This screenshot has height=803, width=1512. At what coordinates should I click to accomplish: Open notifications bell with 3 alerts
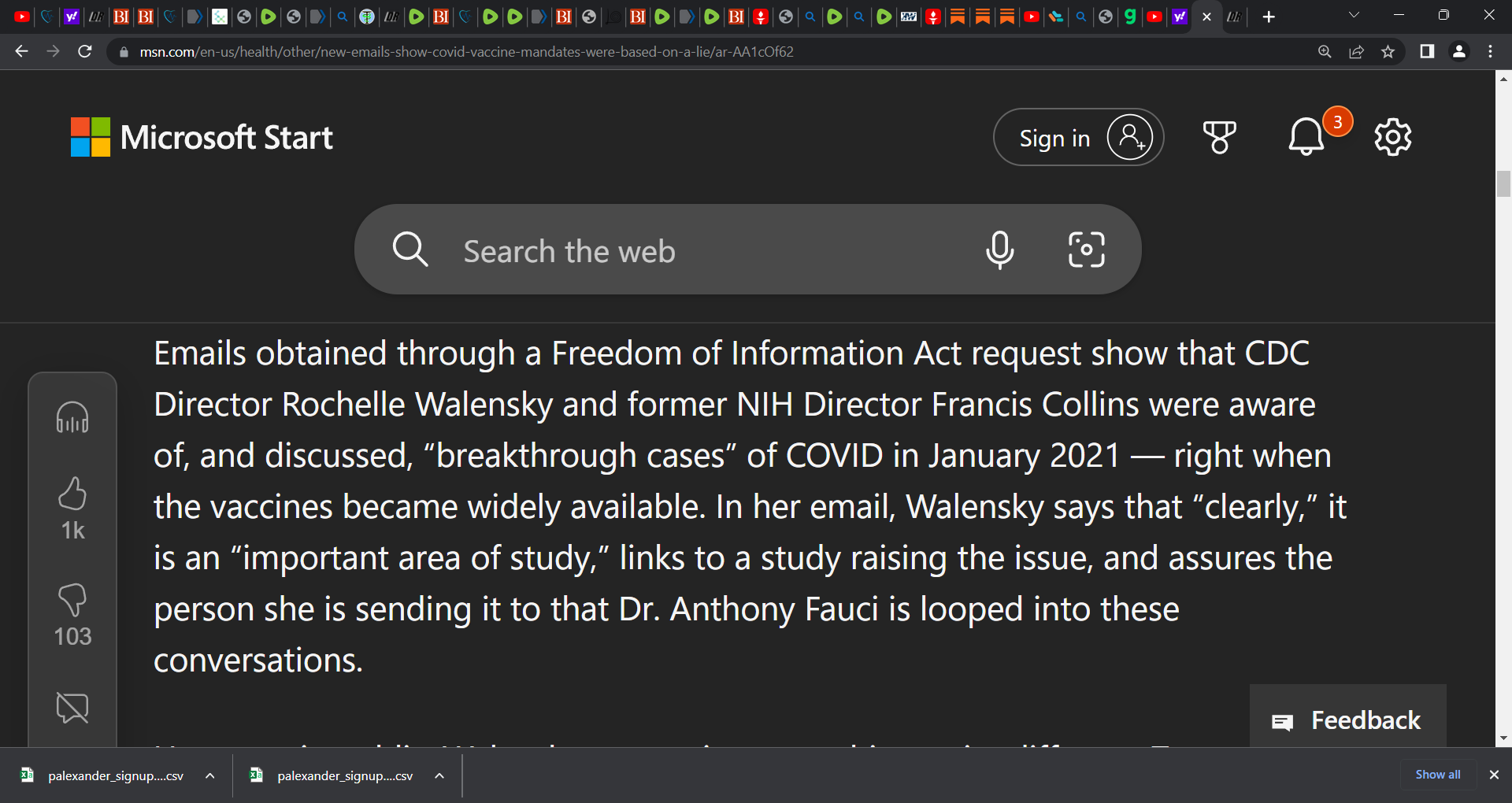coord(1307,136)
